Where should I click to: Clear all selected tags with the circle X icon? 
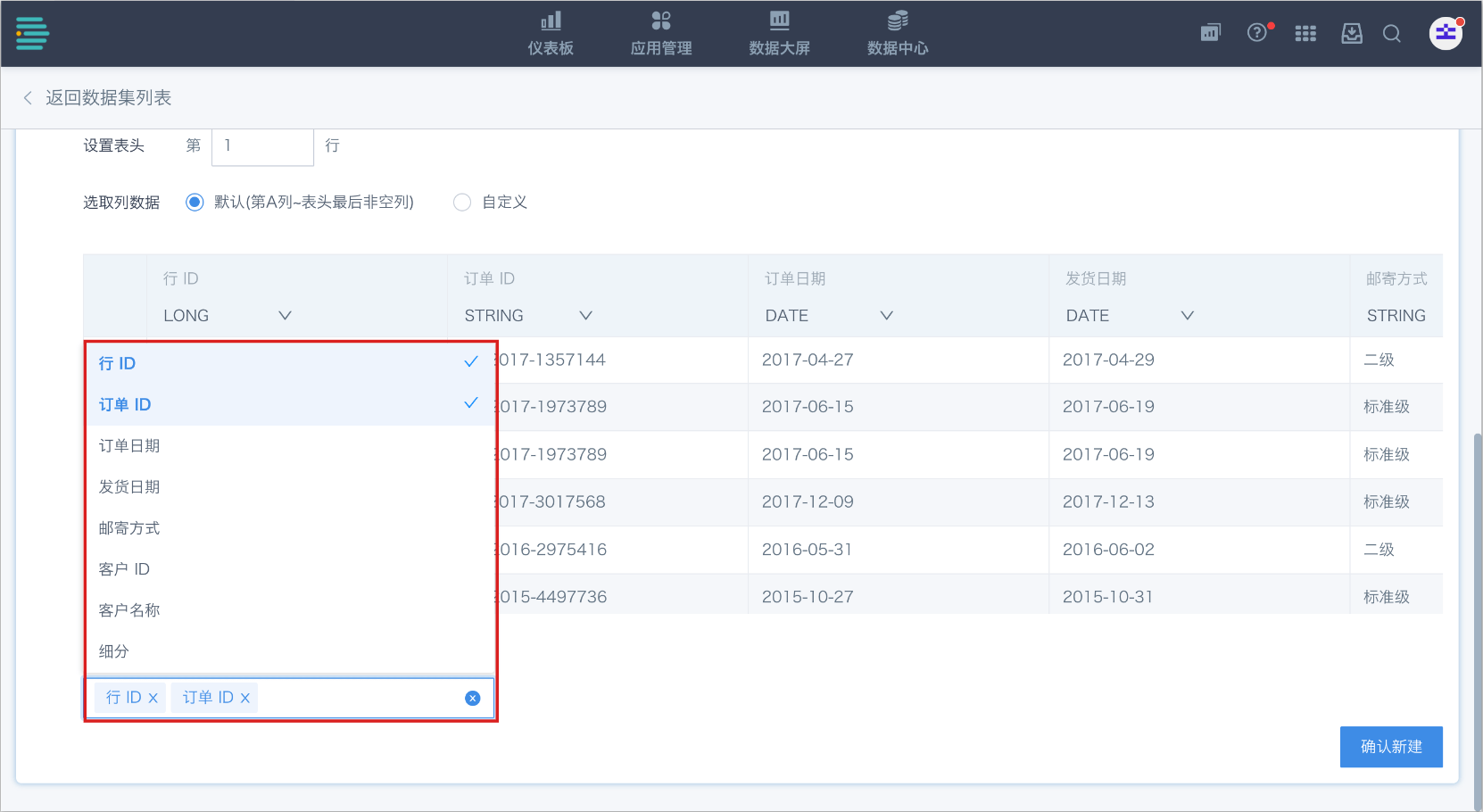[473, 698]
